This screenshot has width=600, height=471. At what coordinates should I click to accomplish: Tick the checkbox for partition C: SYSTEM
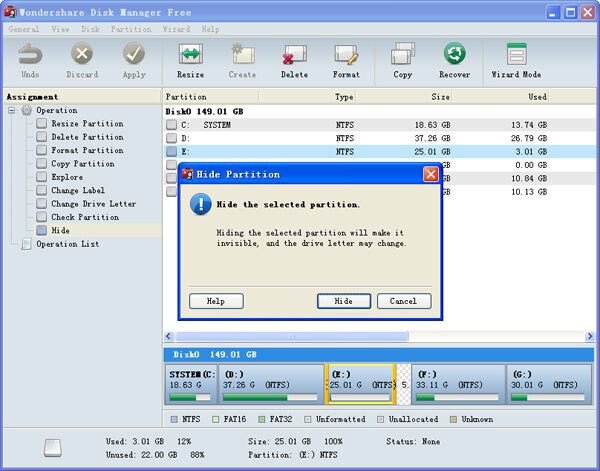tap(171, 125)
